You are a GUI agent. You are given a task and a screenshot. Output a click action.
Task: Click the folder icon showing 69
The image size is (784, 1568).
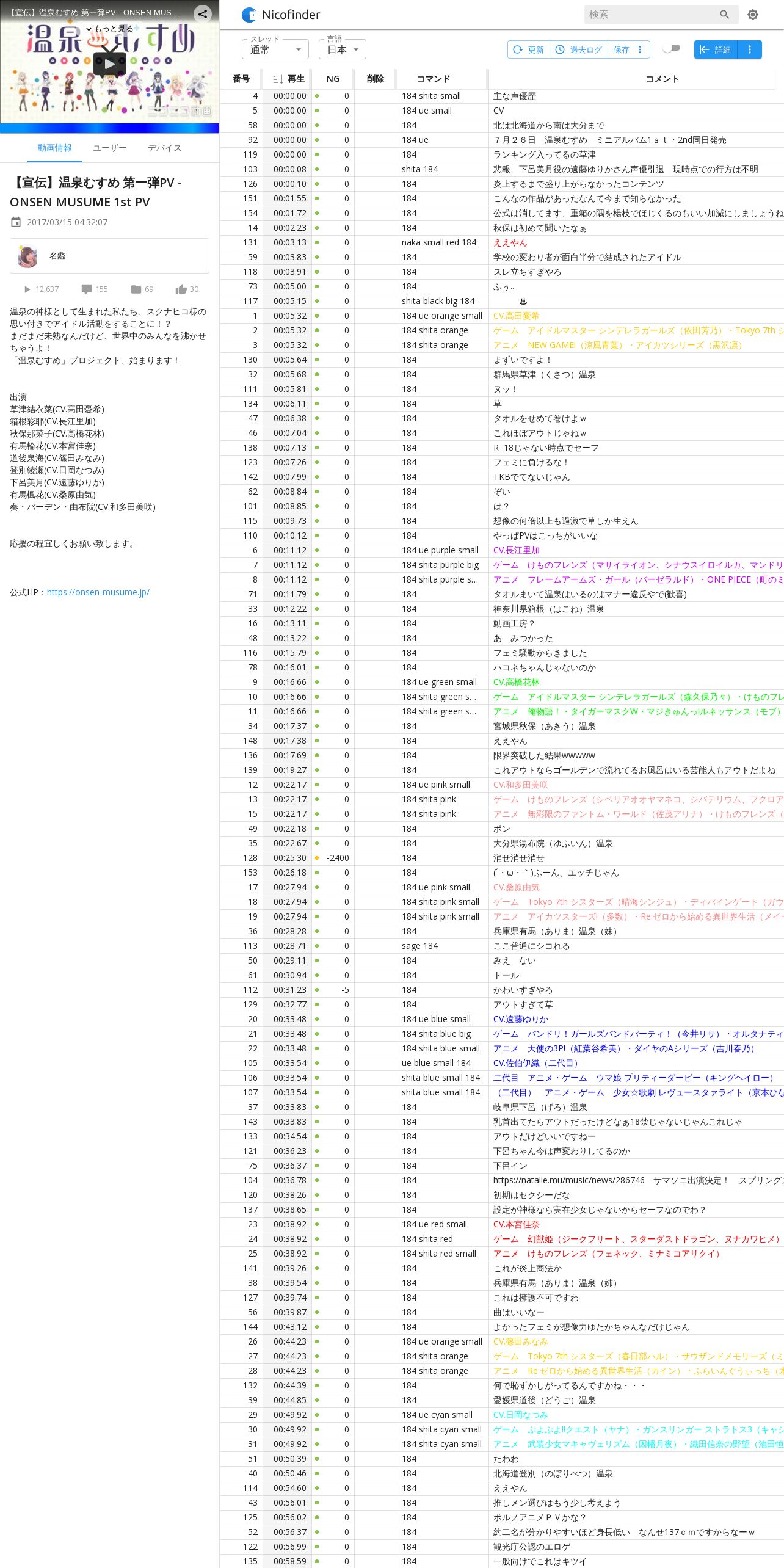136,289
